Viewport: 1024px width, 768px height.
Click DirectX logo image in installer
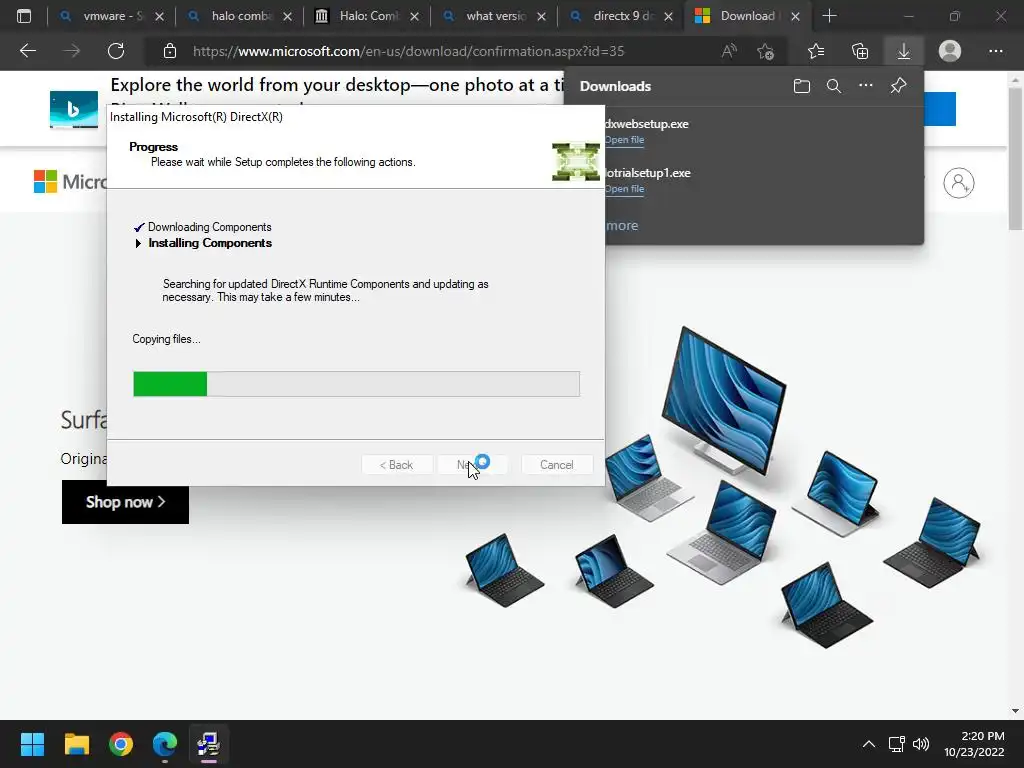tap(575, 161)
